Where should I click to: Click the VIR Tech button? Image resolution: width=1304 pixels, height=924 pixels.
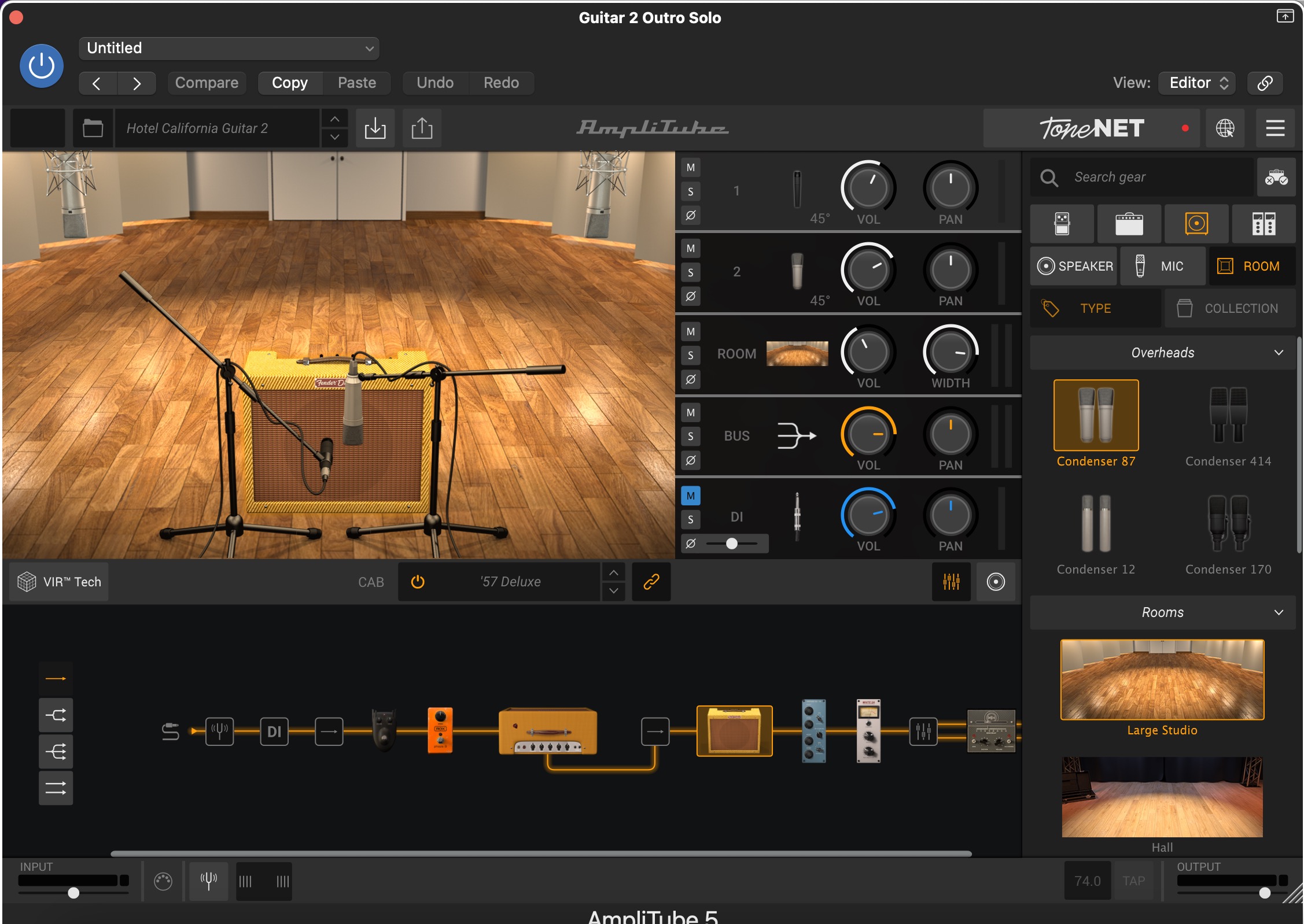[x=59, y=582]
